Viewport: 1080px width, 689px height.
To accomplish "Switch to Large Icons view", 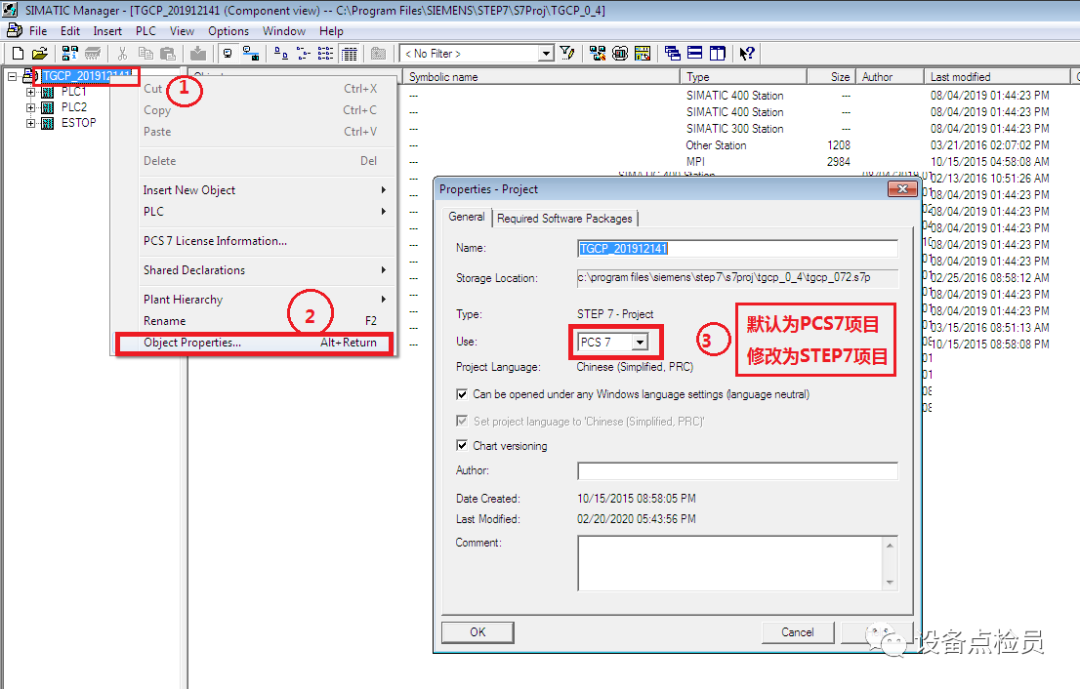I will click(x=281, y=53).
